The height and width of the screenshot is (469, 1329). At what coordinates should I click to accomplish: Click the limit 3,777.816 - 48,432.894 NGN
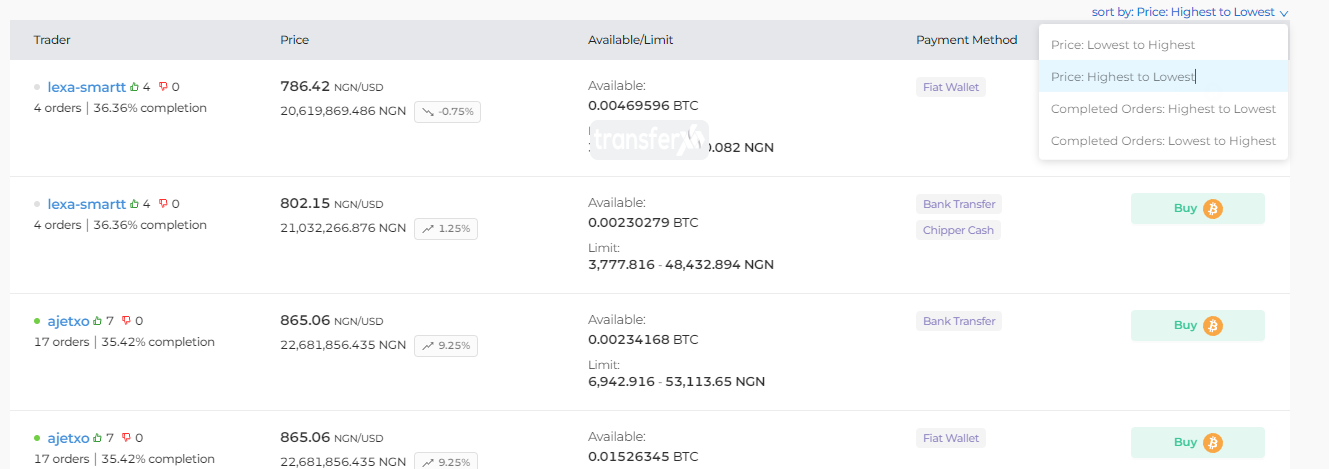tap(681, 265)
